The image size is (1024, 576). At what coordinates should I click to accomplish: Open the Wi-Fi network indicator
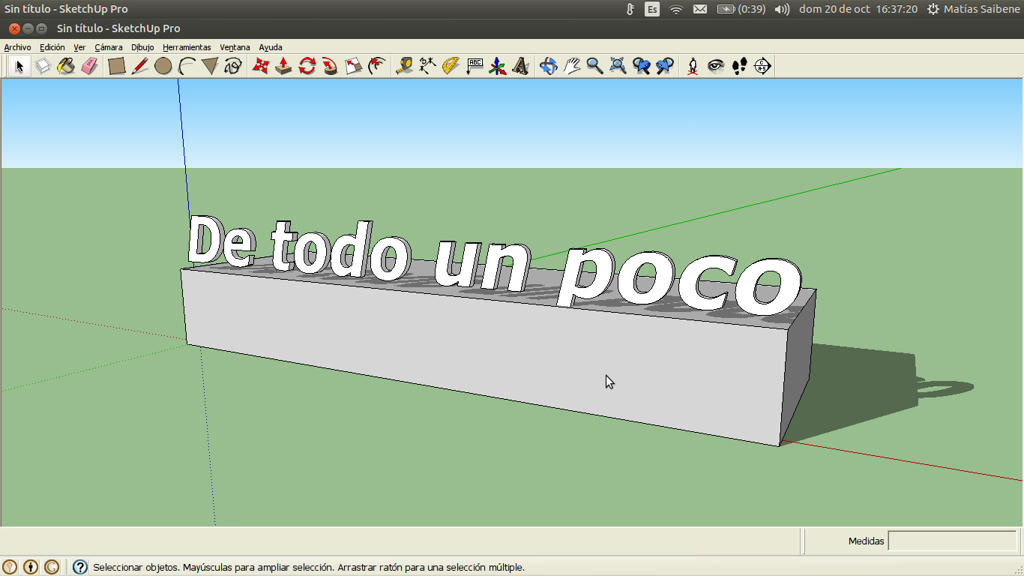coord(676,9)
